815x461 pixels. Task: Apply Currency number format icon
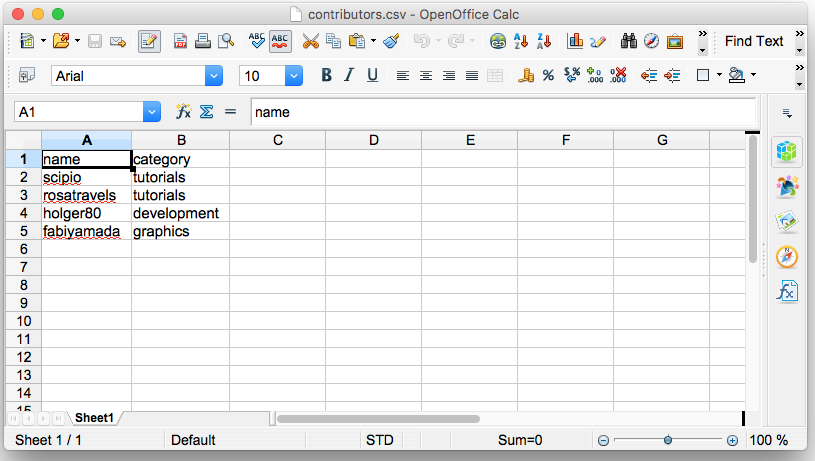point(525,75)
